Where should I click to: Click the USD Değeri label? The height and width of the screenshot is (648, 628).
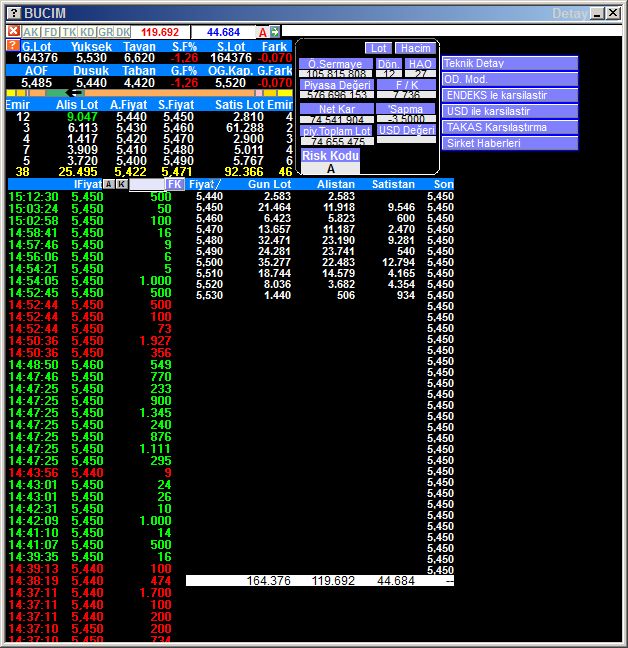pos(407,130)
